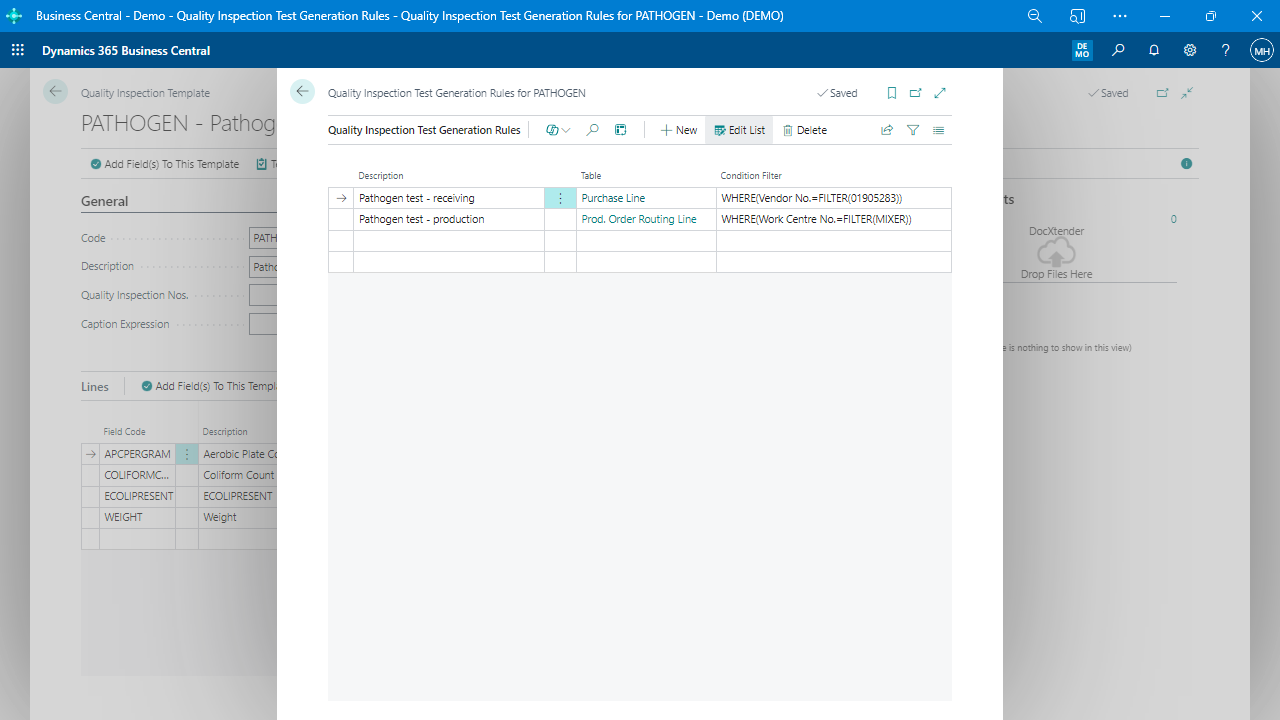This screenshot has width=1280, height=720.
Task: Toggle the filter pane funnel icon
Action: pos(912,130)
